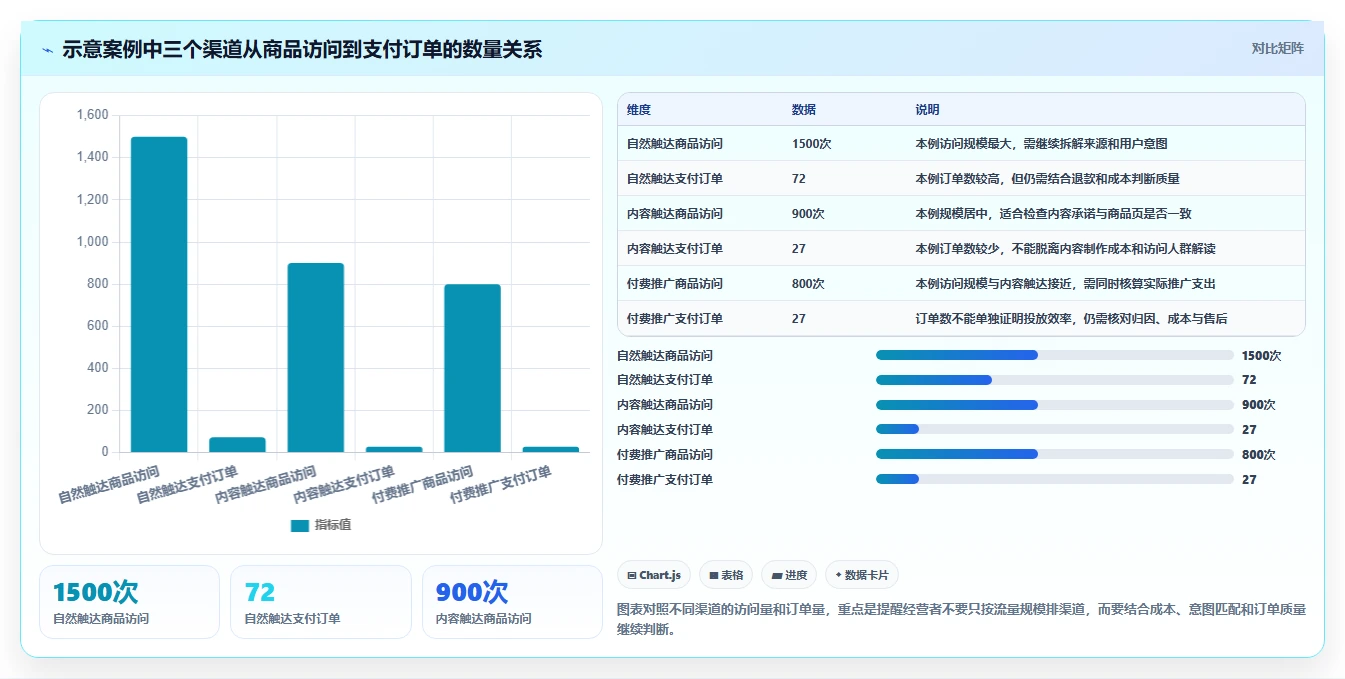
Task: Click x-axis label 内容触达支付订单
Action: click(344, 484)
